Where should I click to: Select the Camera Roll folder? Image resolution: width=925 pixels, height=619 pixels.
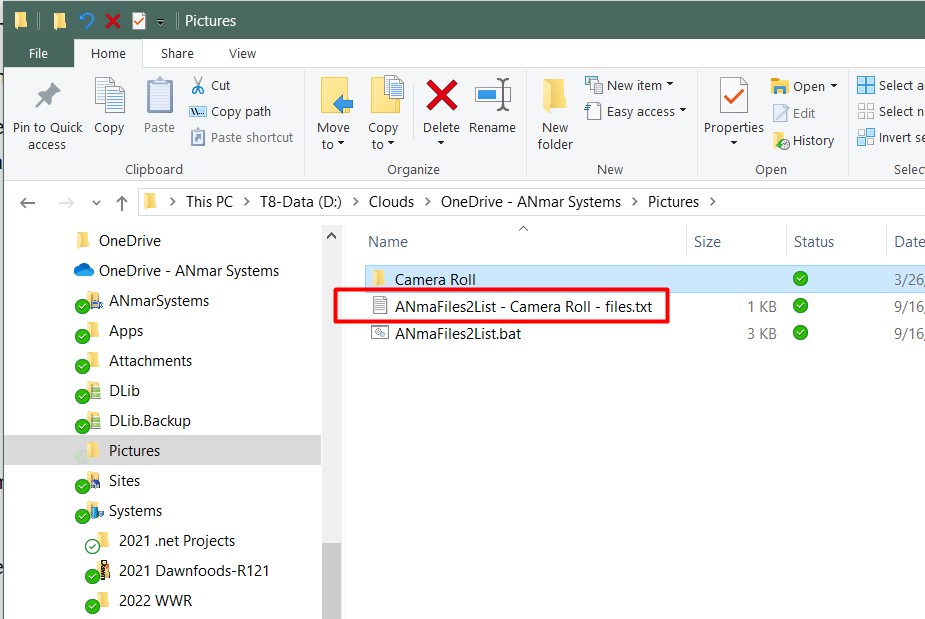pos(435,279)
